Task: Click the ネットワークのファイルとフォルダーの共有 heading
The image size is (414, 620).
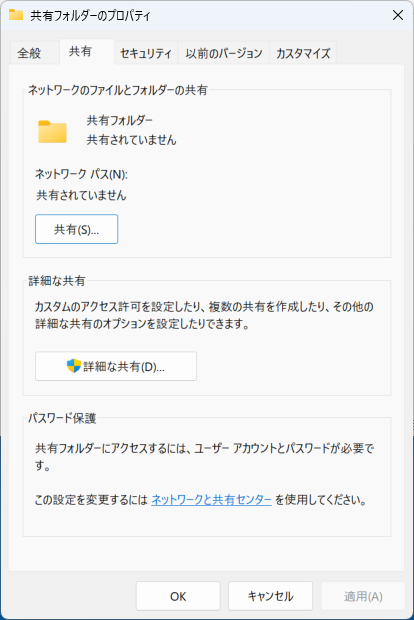Action: tap(117, 90)
